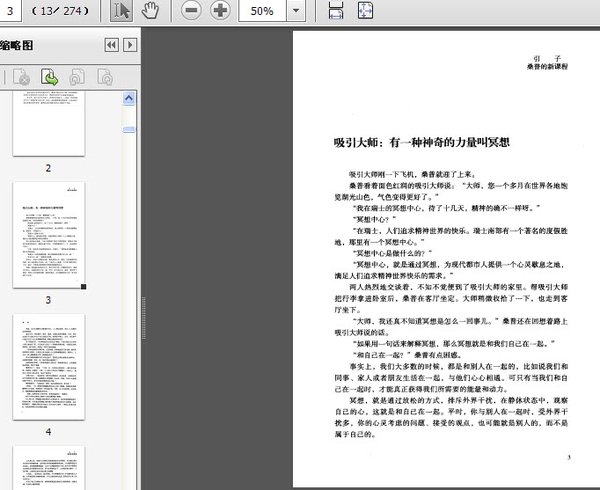Edit the 50% zoom value field
The image size is (600, 490).
(x=262, y=11)
